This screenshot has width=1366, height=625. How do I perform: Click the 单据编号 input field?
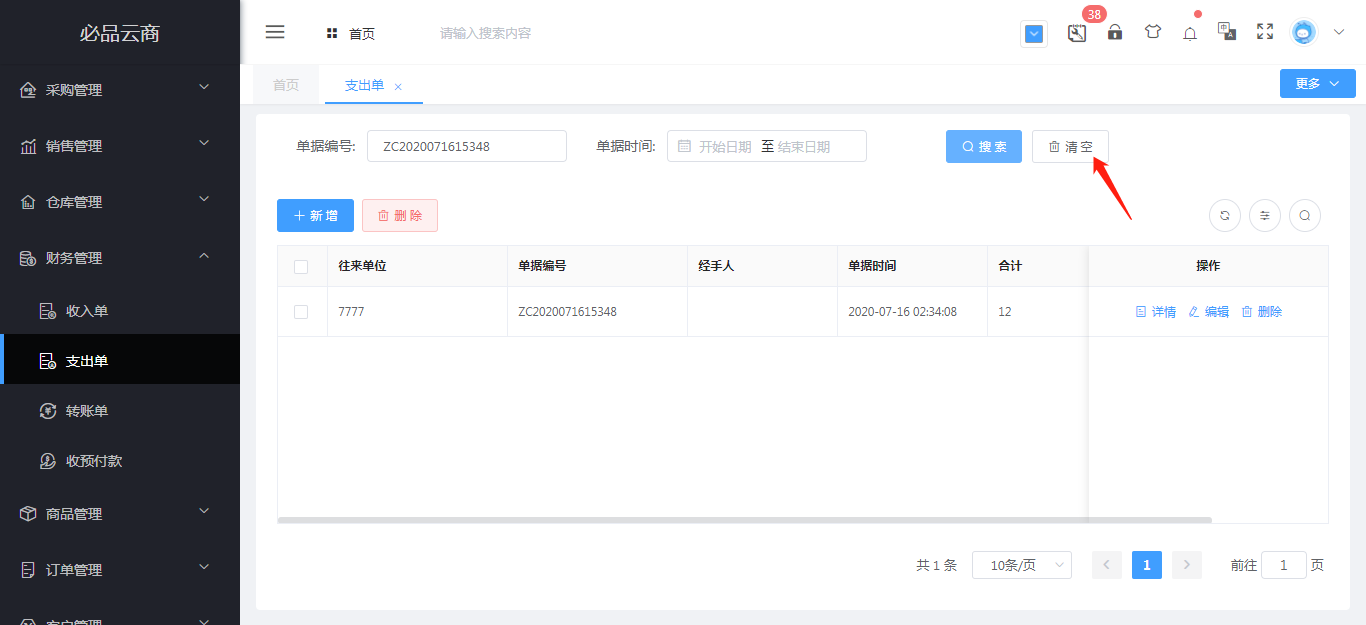[x=467, y=146]
